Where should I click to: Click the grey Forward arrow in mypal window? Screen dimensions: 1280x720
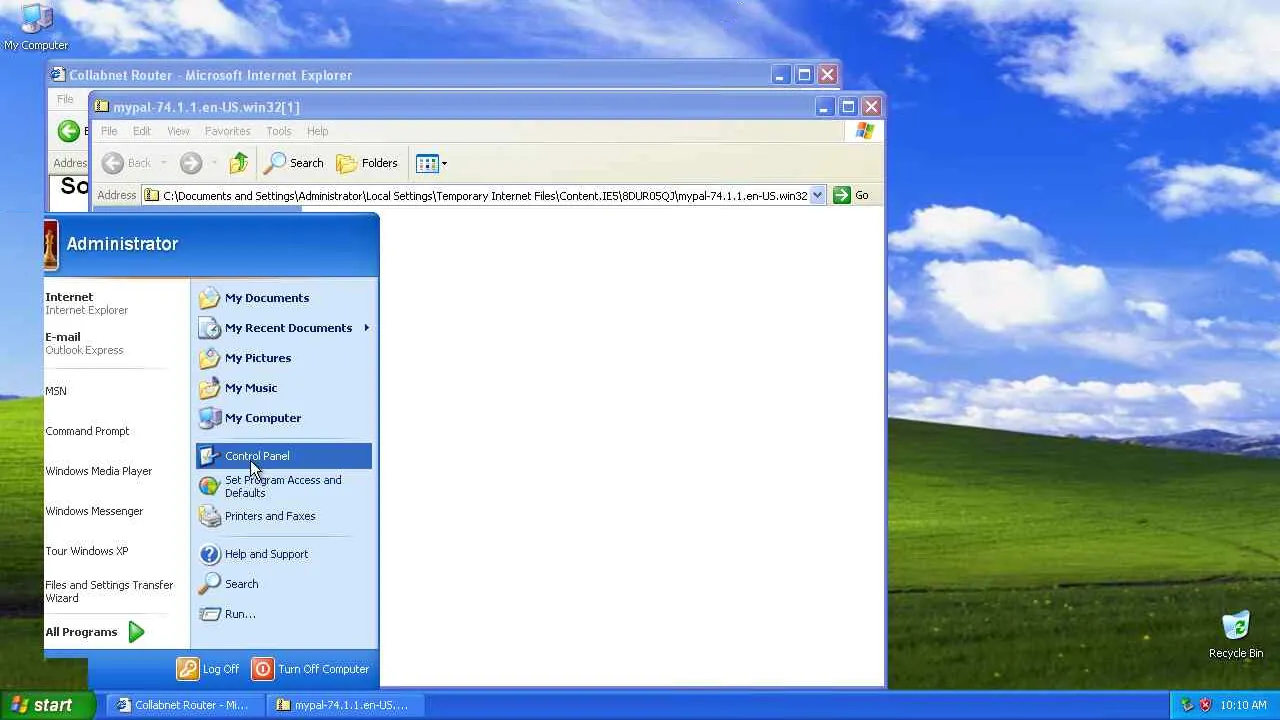(x=191, y=163)
